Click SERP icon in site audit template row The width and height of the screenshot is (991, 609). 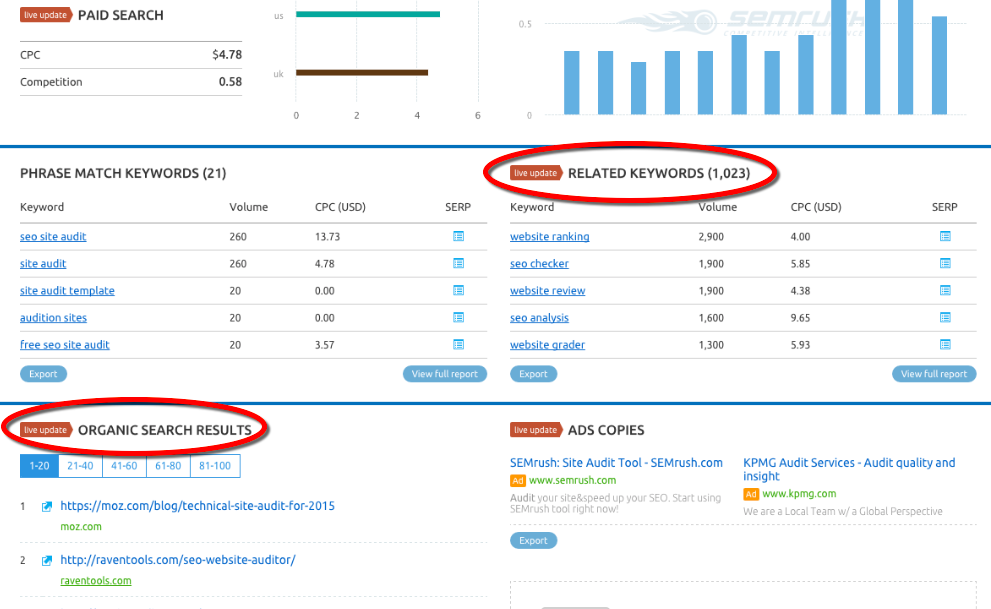point(458,291)
